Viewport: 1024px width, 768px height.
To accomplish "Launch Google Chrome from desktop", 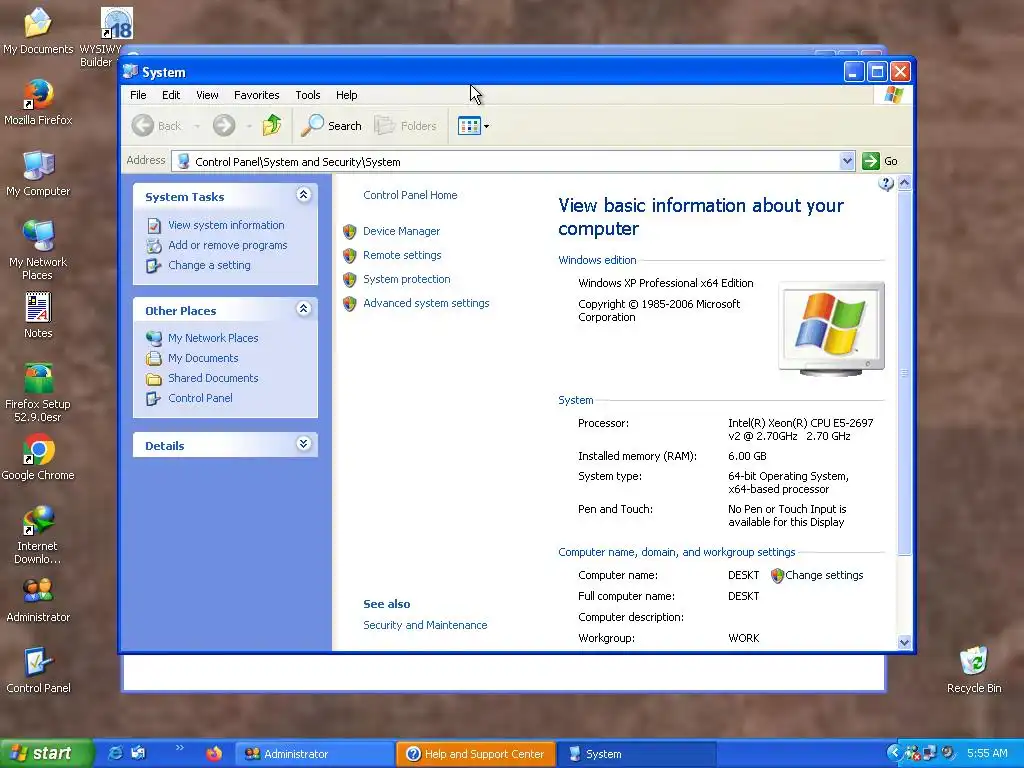I will point(38,457).
